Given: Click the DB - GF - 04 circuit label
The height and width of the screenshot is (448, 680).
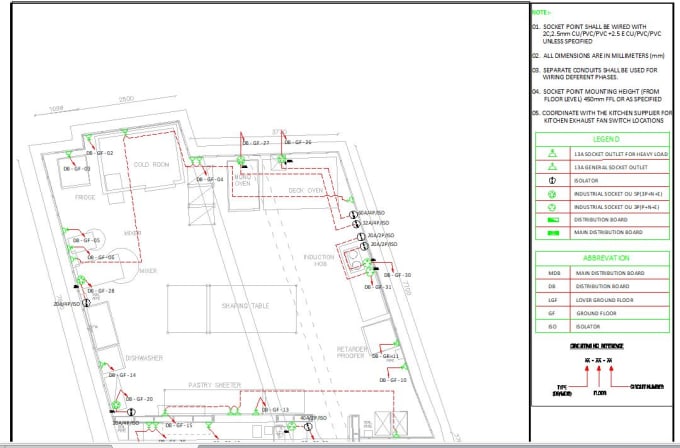Looking at the screenshot, I should [210, 179].
